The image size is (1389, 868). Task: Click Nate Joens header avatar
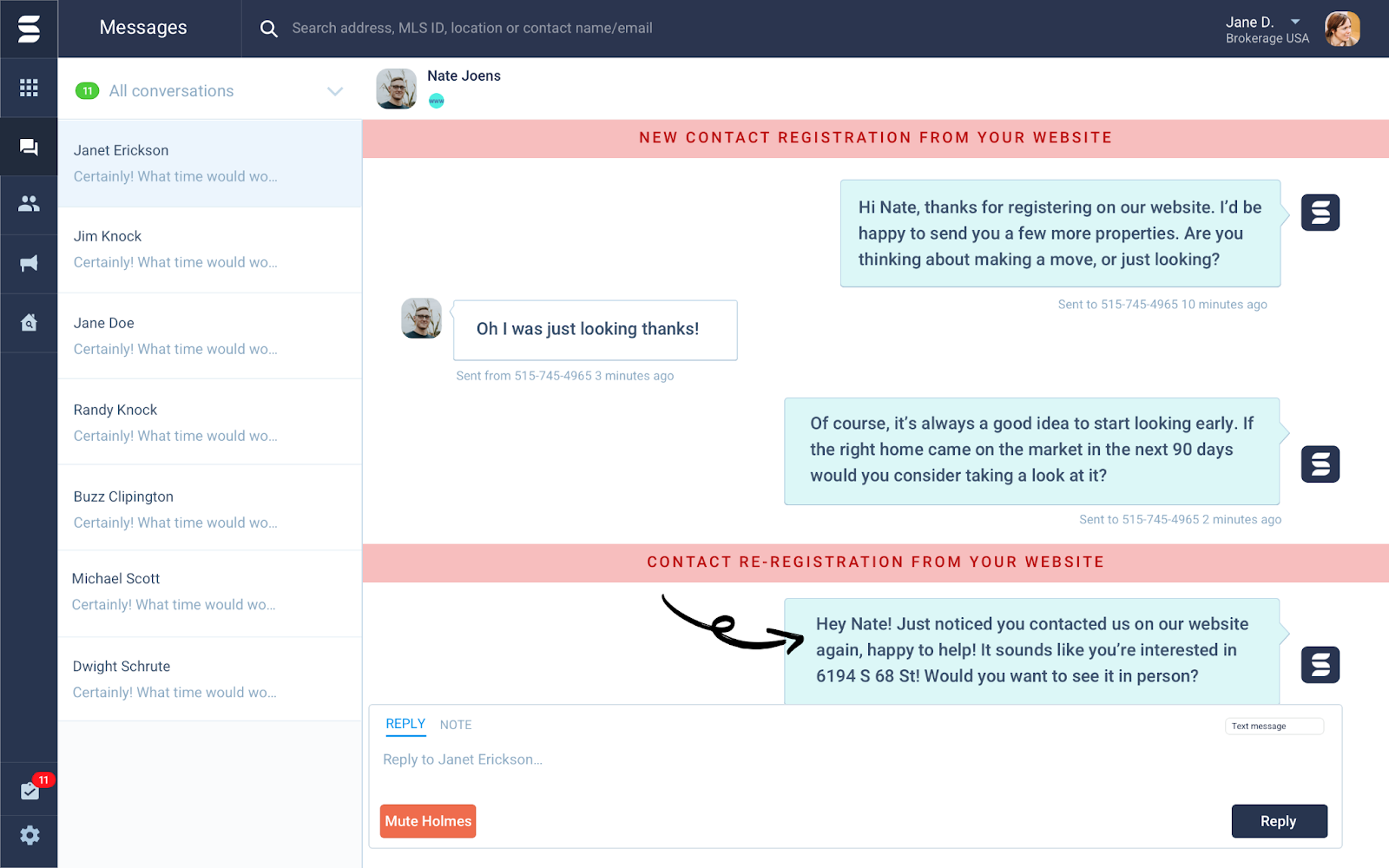[396, 89]
